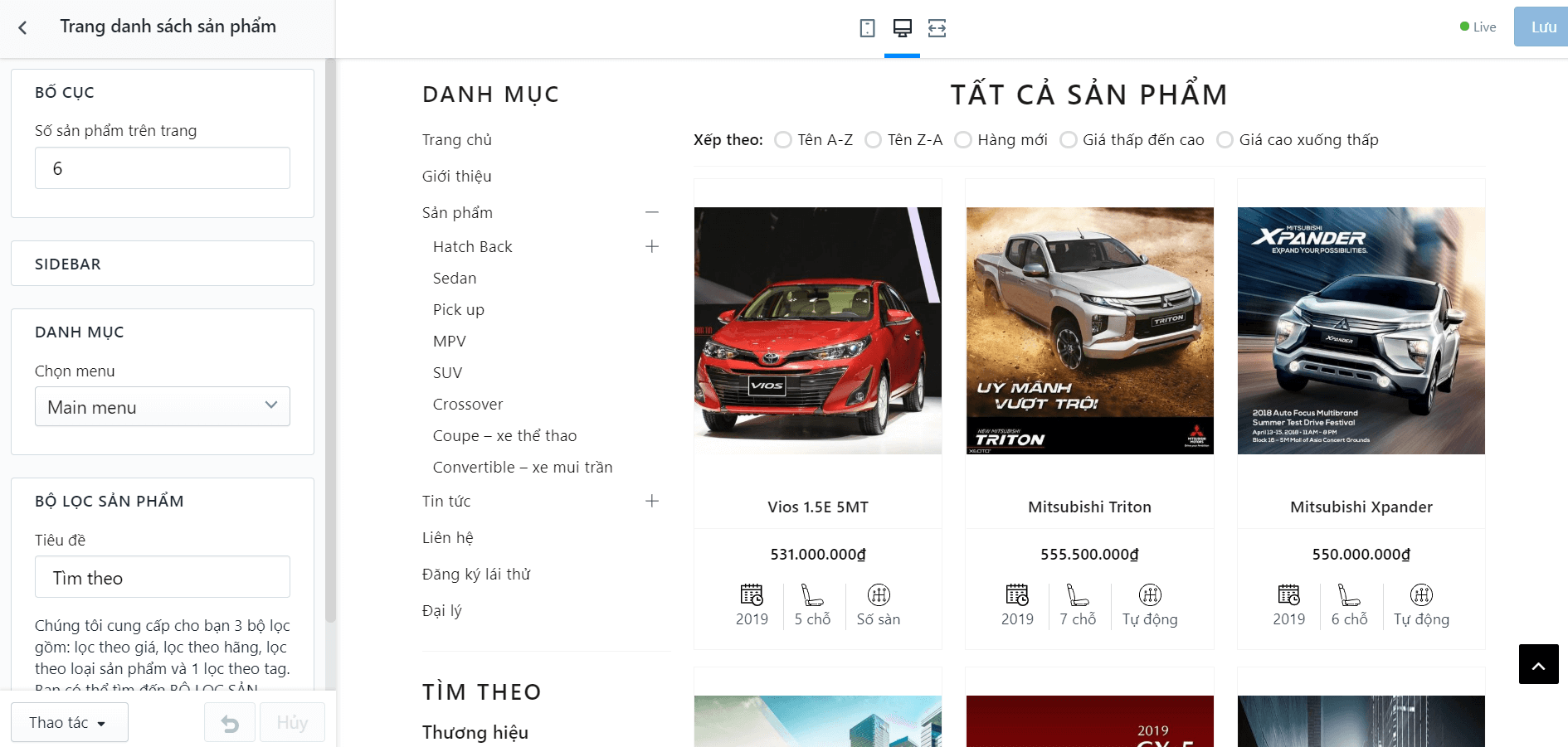Open the Mitsubishi Xpander product image
1568x747 pixels.
(x=1361, y=331)
